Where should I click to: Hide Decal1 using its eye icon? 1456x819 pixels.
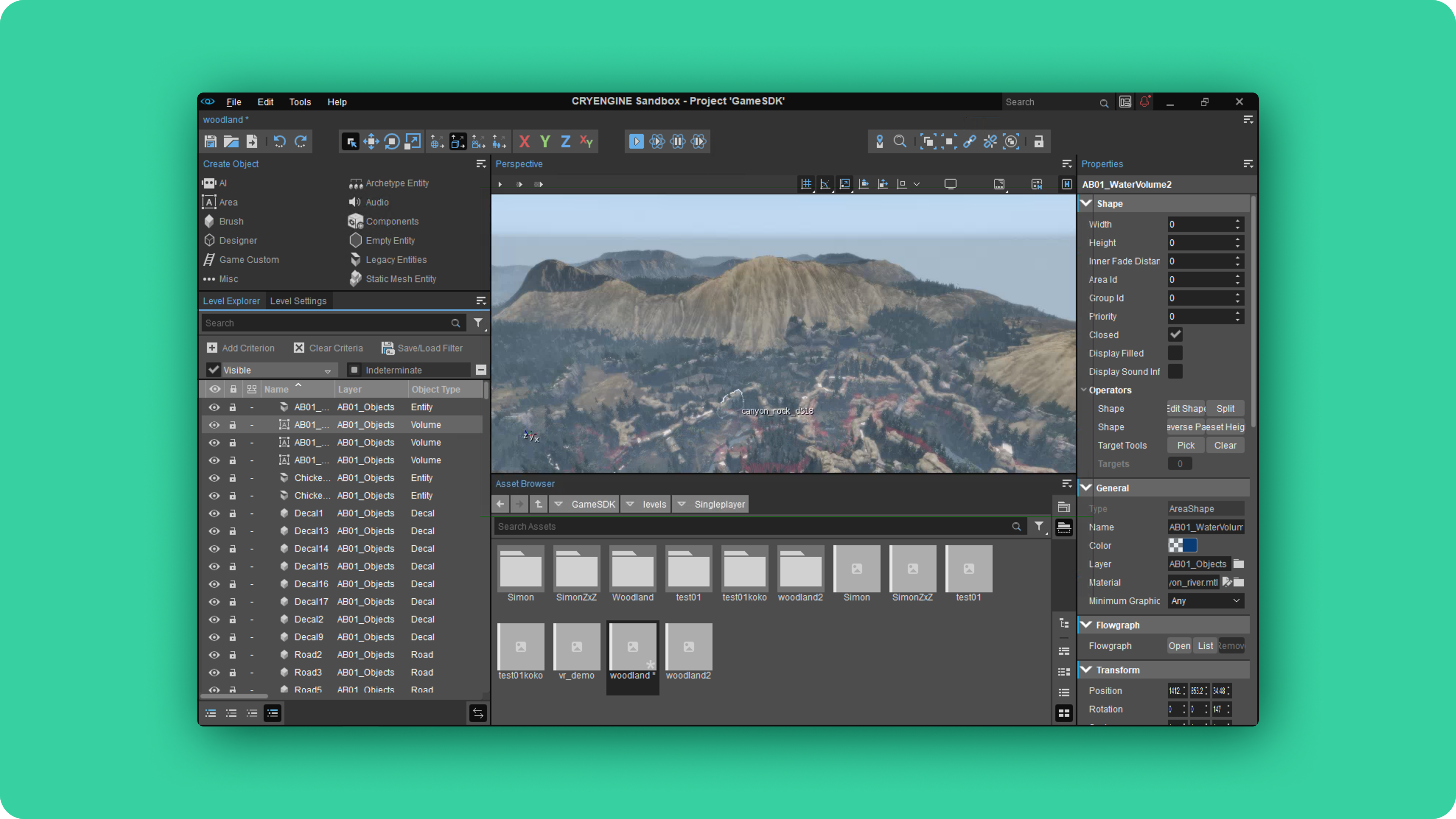pyautogui.click(x=214, y=513)
